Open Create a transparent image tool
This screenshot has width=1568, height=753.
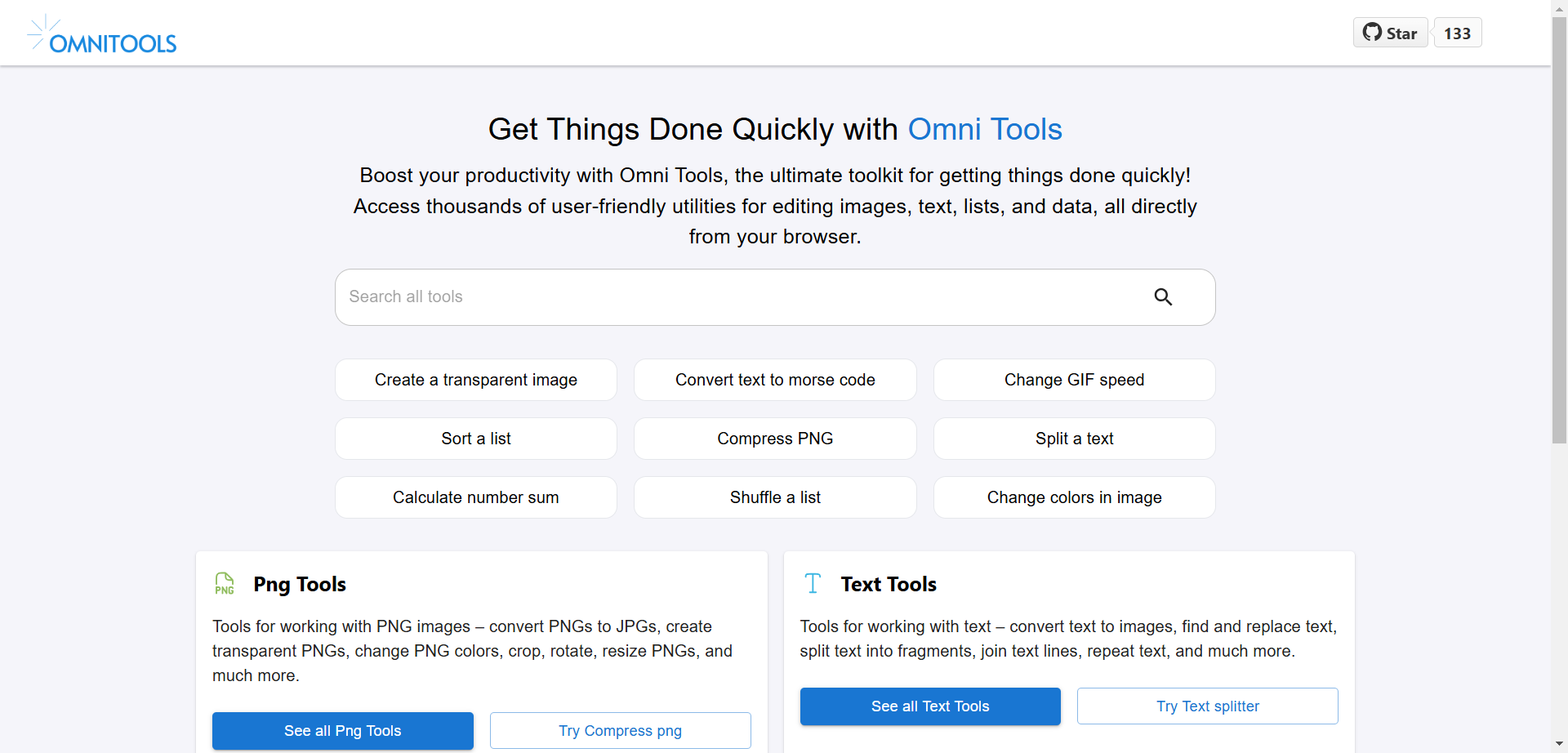[x=476, y=380]
